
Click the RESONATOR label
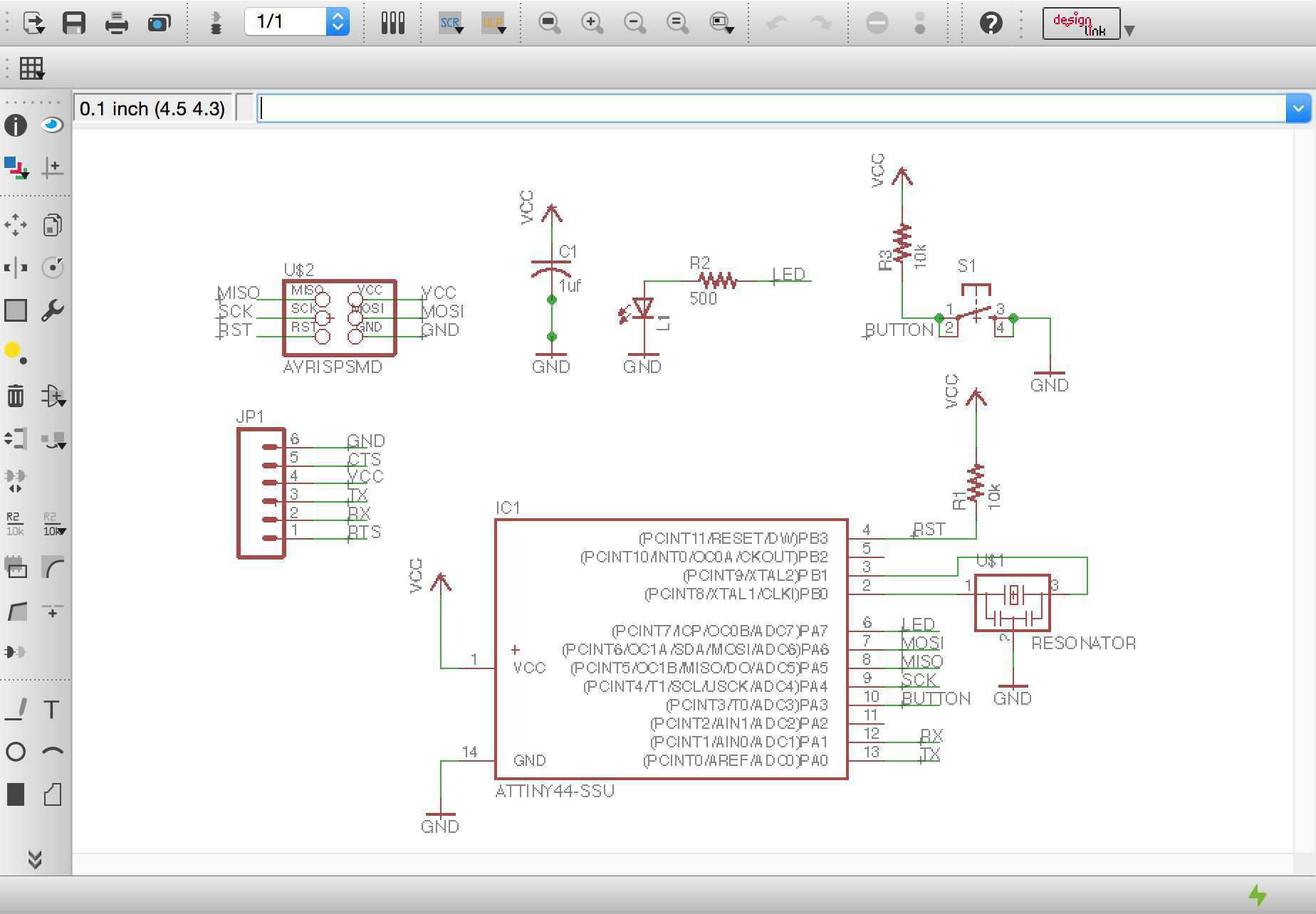[x=1083, y=643]
